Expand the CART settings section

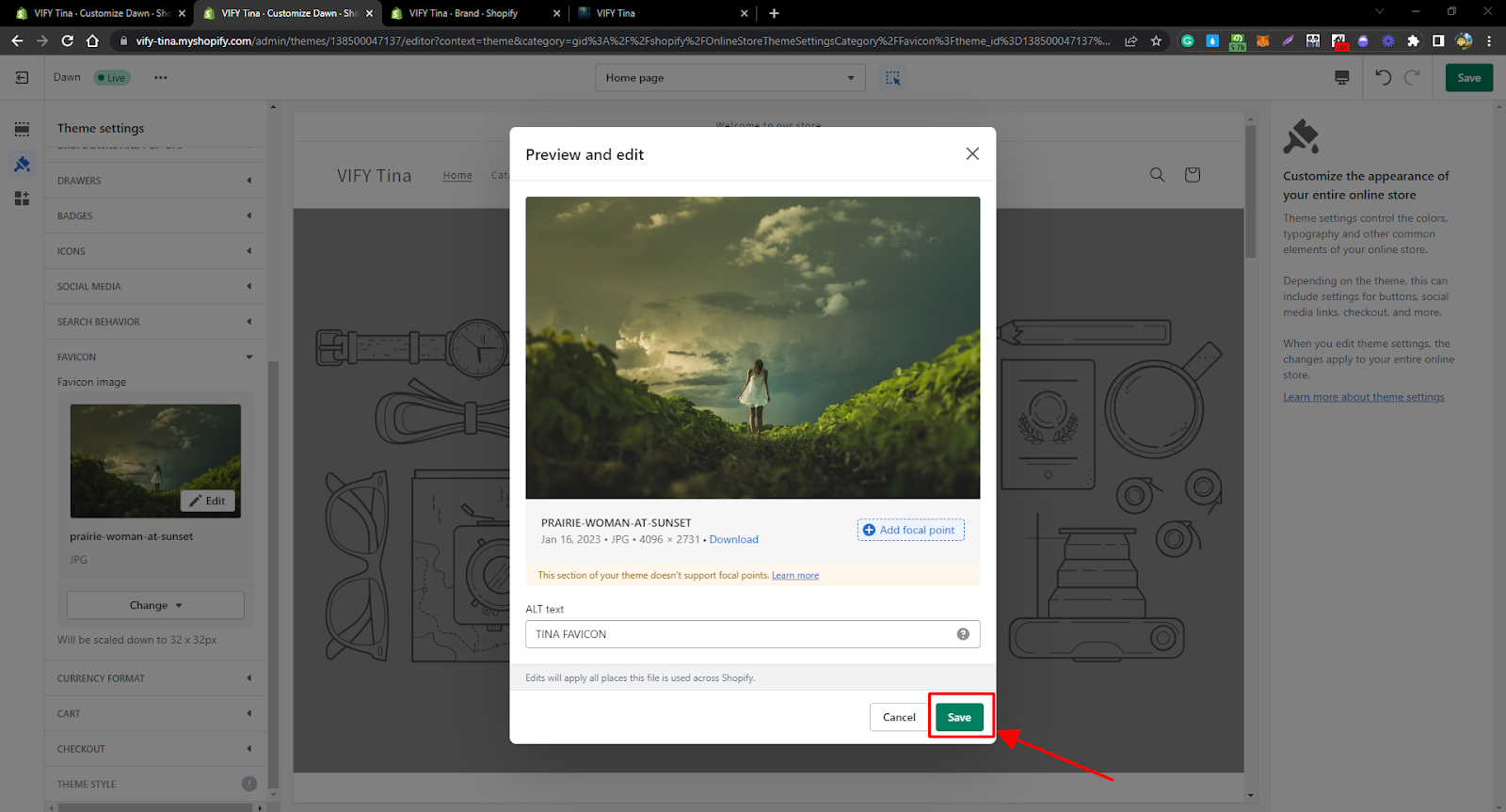pyautogui.click(x=155, y=714)
